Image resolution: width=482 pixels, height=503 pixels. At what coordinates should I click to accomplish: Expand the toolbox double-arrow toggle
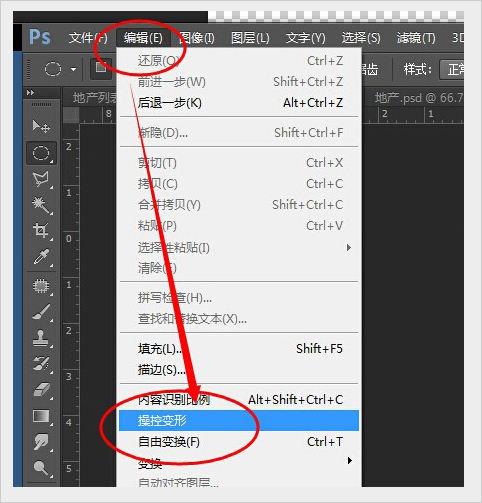click(x=30, y=92)
